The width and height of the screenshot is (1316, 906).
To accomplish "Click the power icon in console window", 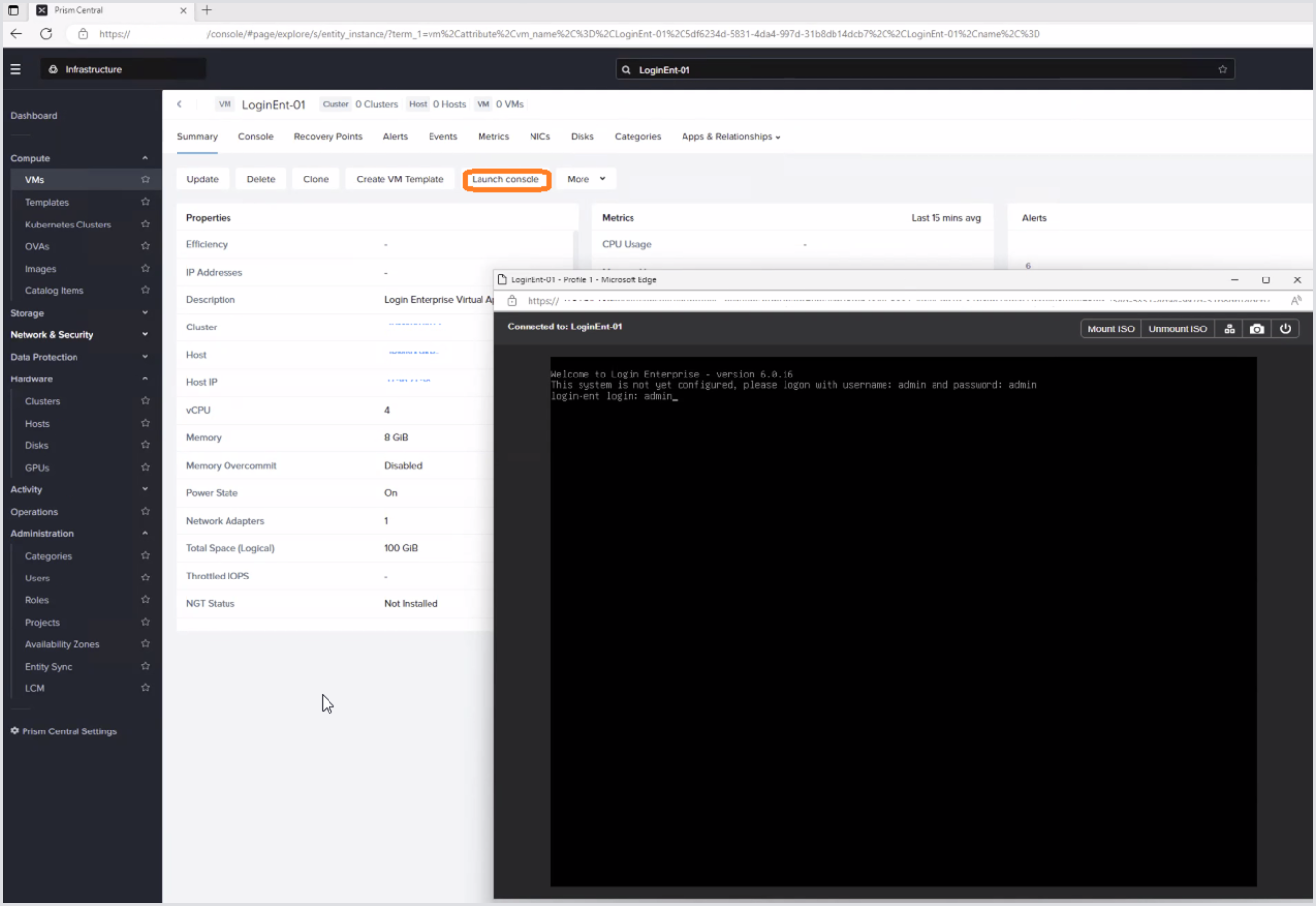I will pyautogui.click(x=1285, y=328).
